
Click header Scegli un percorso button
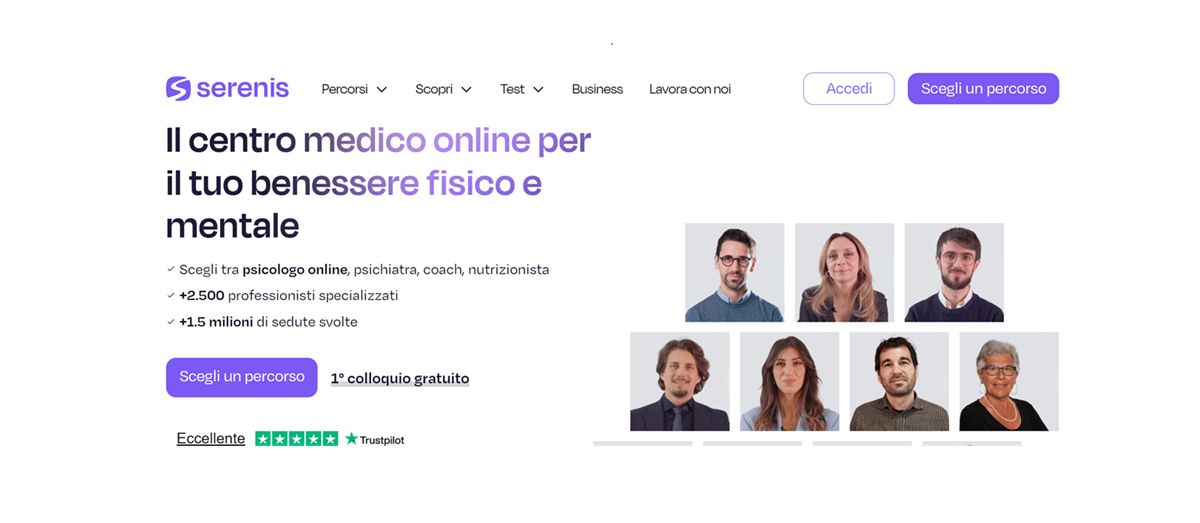click(983, 89)
